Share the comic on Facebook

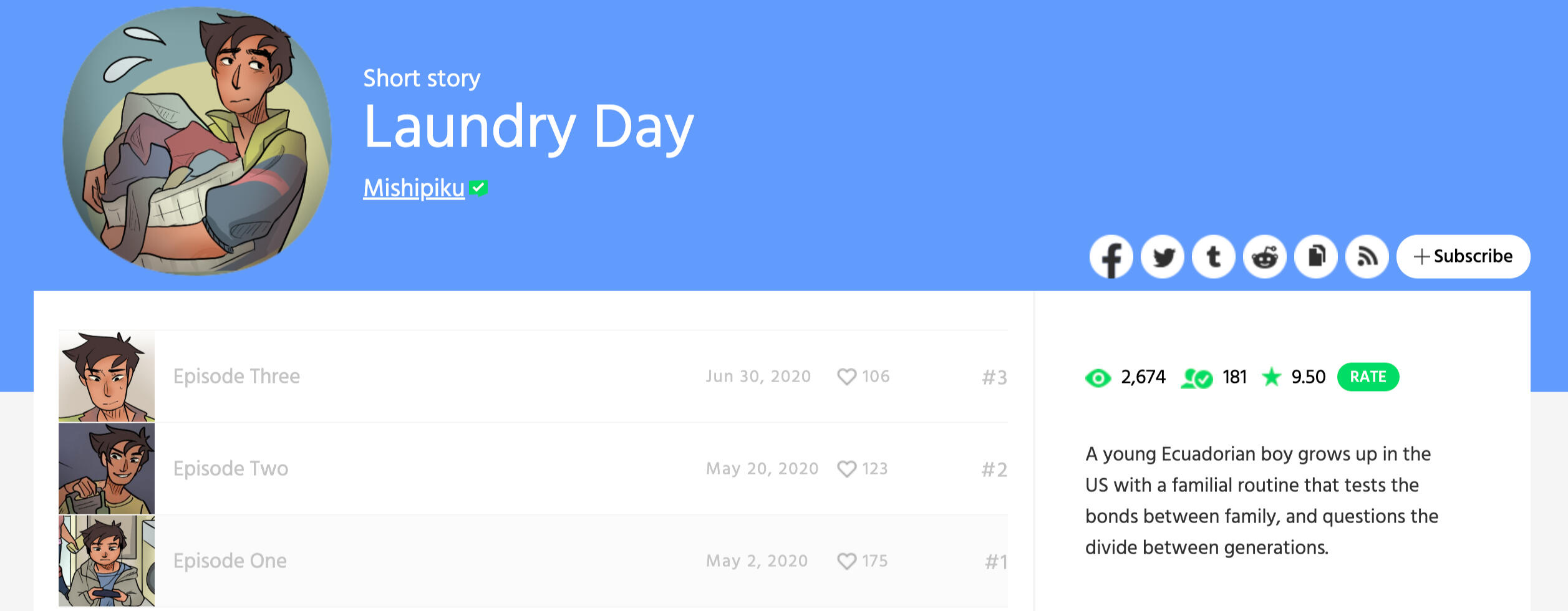coord(1111,256)
